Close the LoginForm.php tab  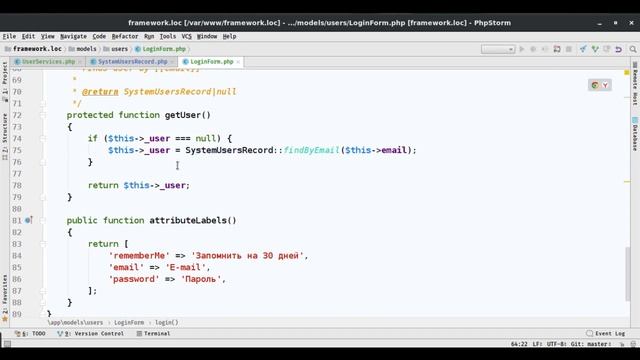(x=238, y=62)
